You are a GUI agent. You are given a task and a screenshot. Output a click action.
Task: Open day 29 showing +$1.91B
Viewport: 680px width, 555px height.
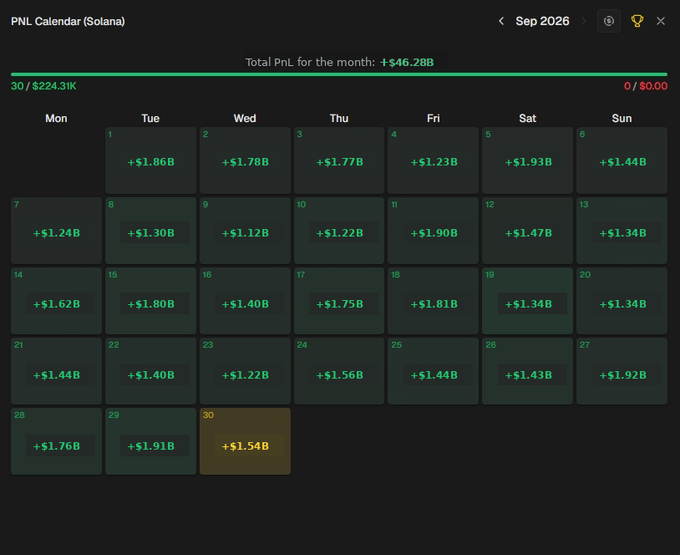pyautogui.click(x=150, y=441)
